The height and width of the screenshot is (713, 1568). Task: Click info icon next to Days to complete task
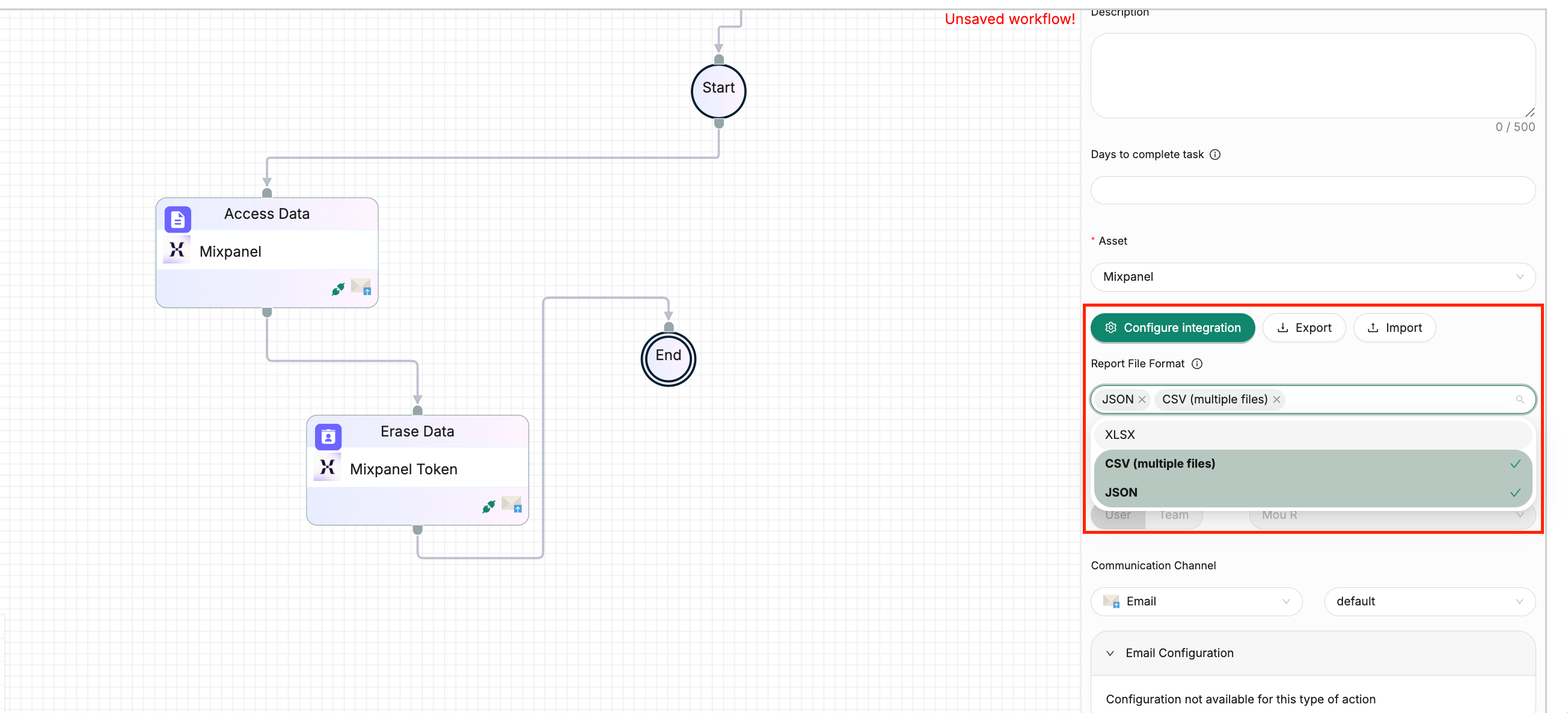(x=1215, y=155)
